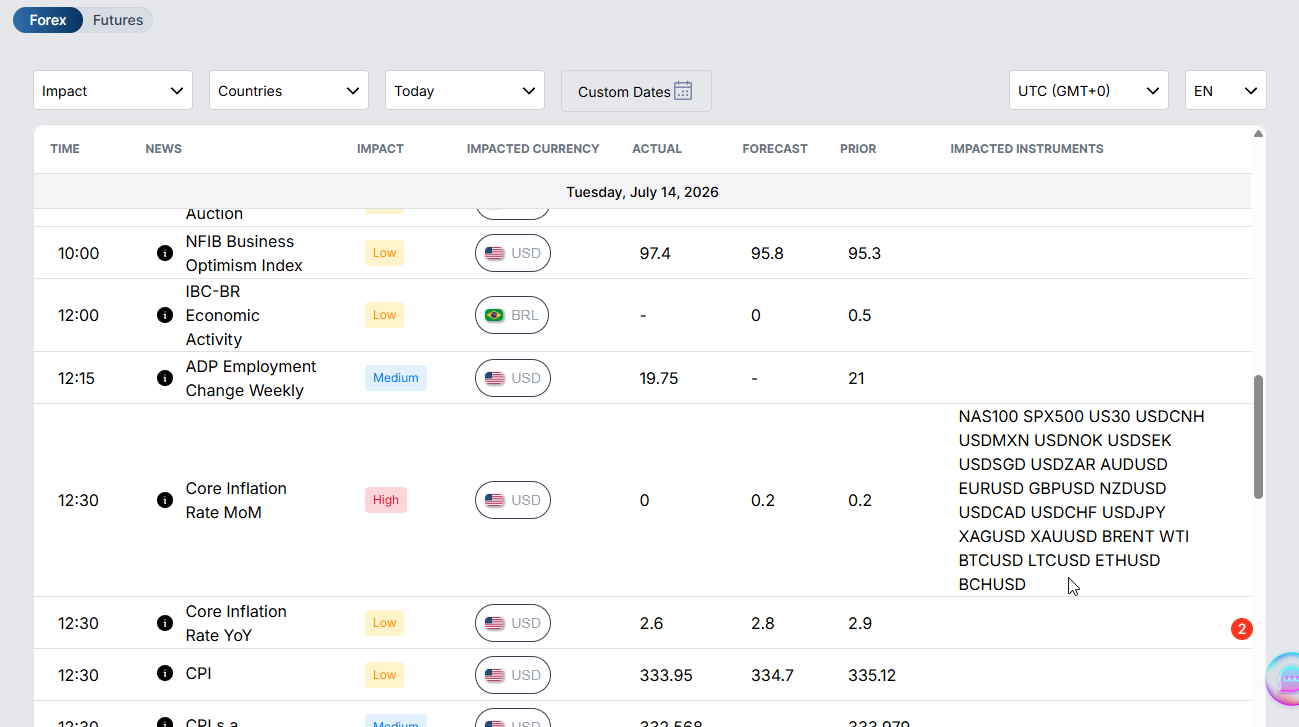Switch to the Forex toggle
The image size is (1299, 727).
coord(48,20)
